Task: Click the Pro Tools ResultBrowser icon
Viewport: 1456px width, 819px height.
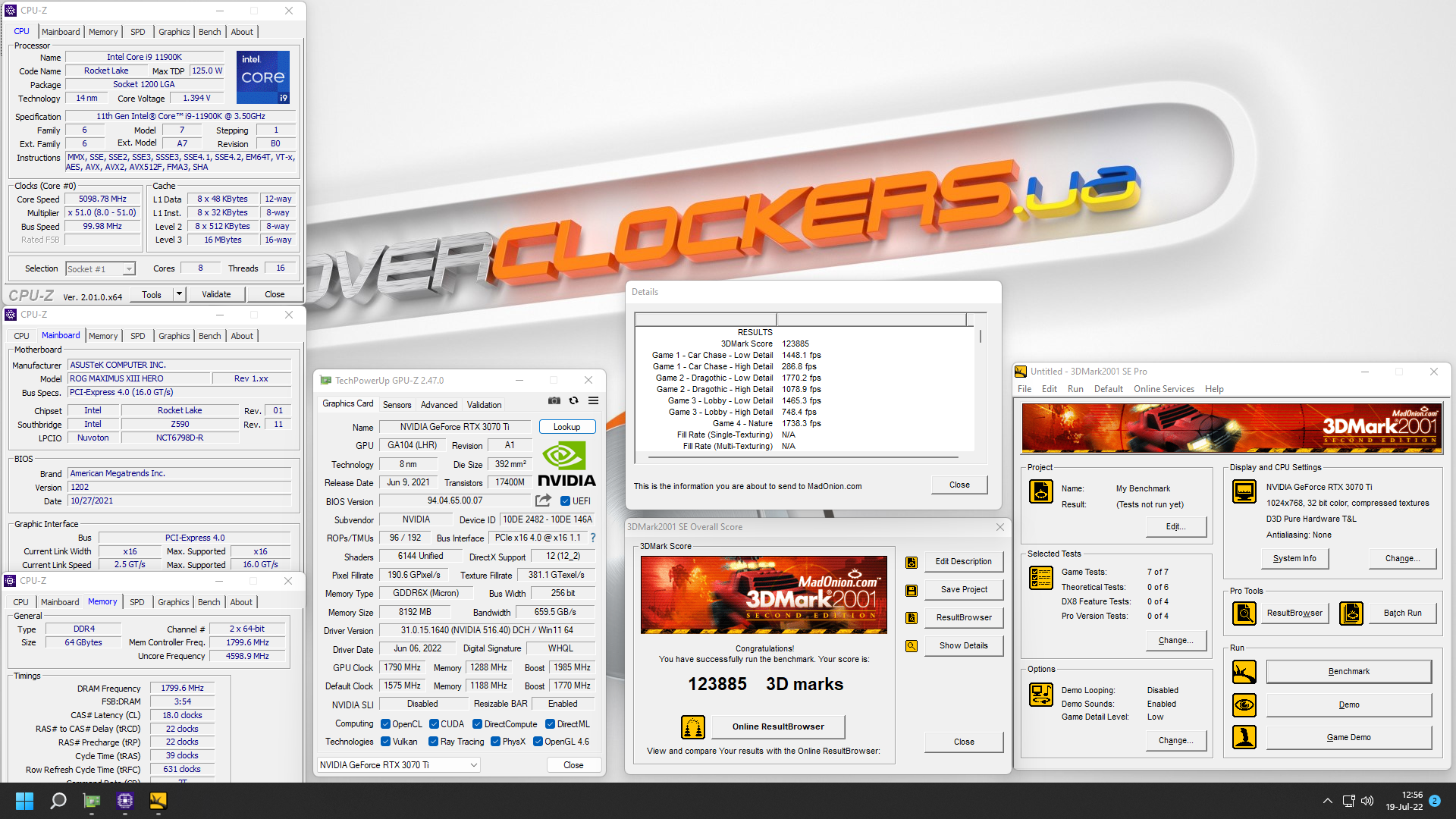Action: coord(1244,613)
